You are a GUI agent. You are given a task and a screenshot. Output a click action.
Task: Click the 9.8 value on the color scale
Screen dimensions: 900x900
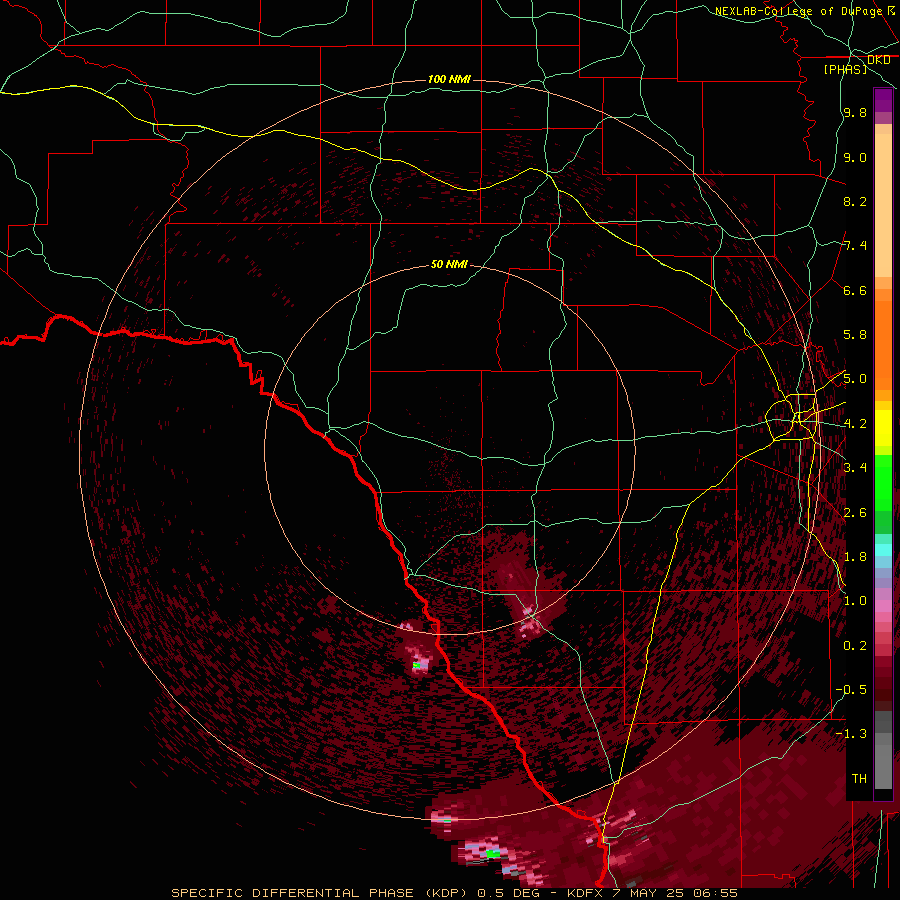(x=855, y=113)
